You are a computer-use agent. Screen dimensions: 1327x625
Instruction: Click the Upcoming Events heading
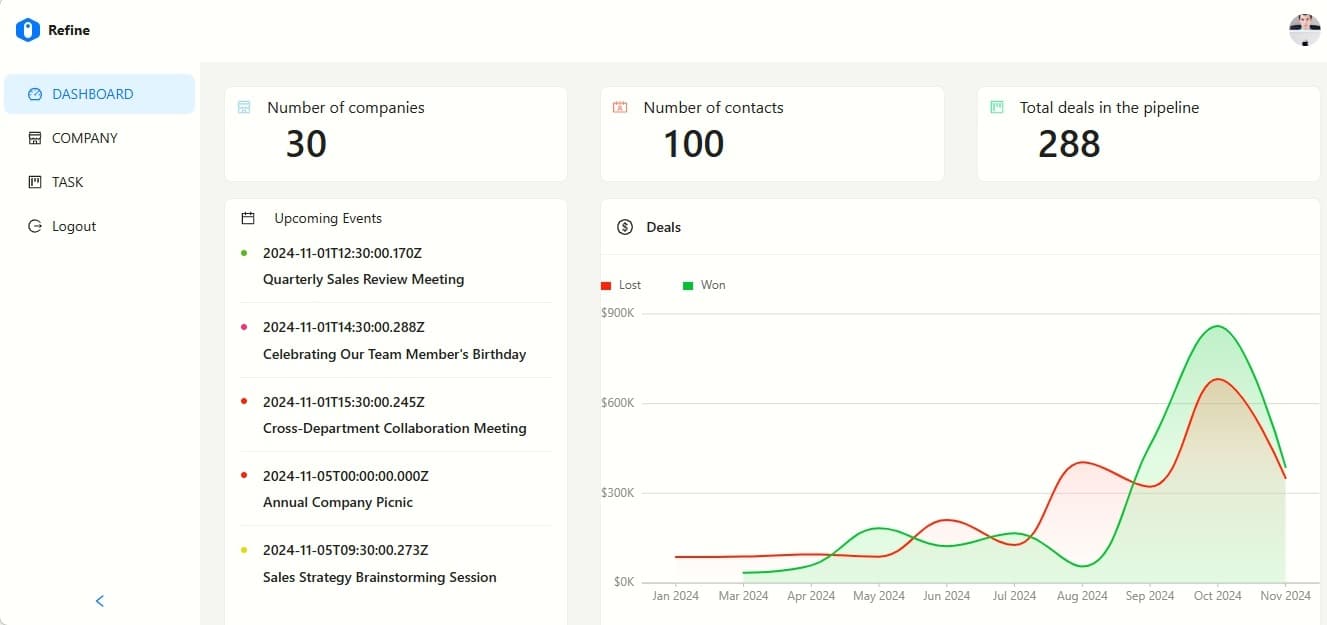click(x=328, y=218)
